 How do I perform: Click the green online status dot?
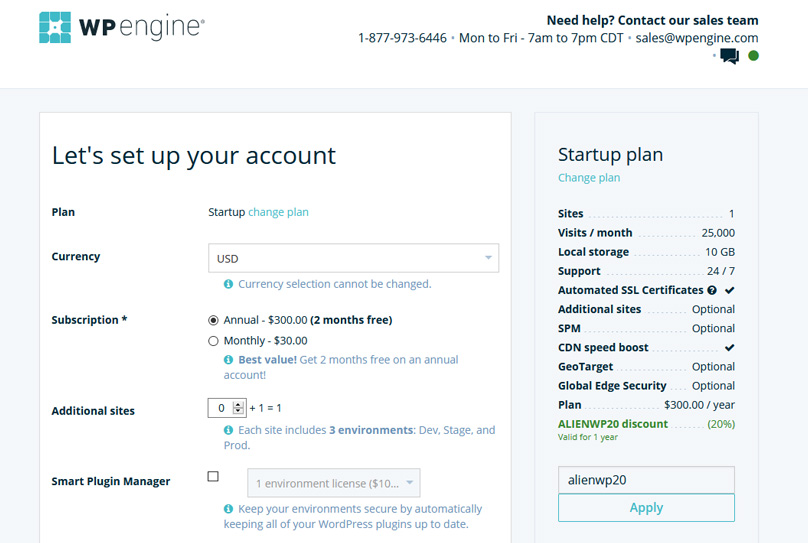[753, 56]
